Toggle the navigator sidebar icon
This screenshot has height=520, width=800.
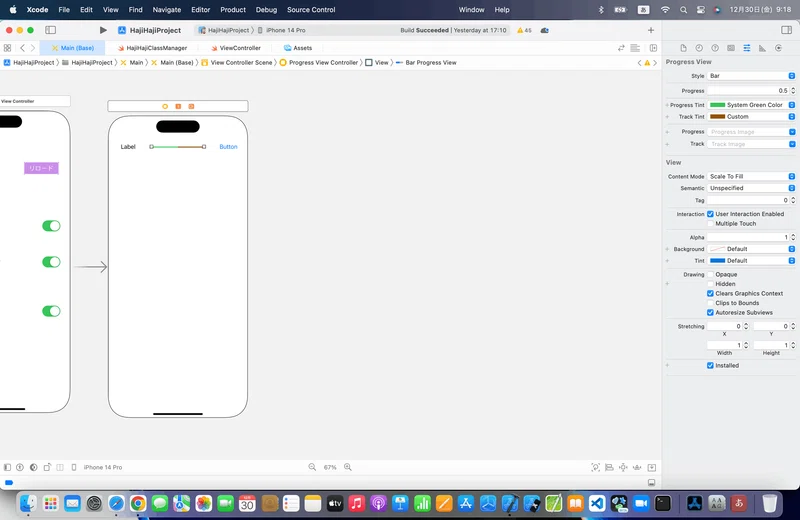[x=51, y=30]
